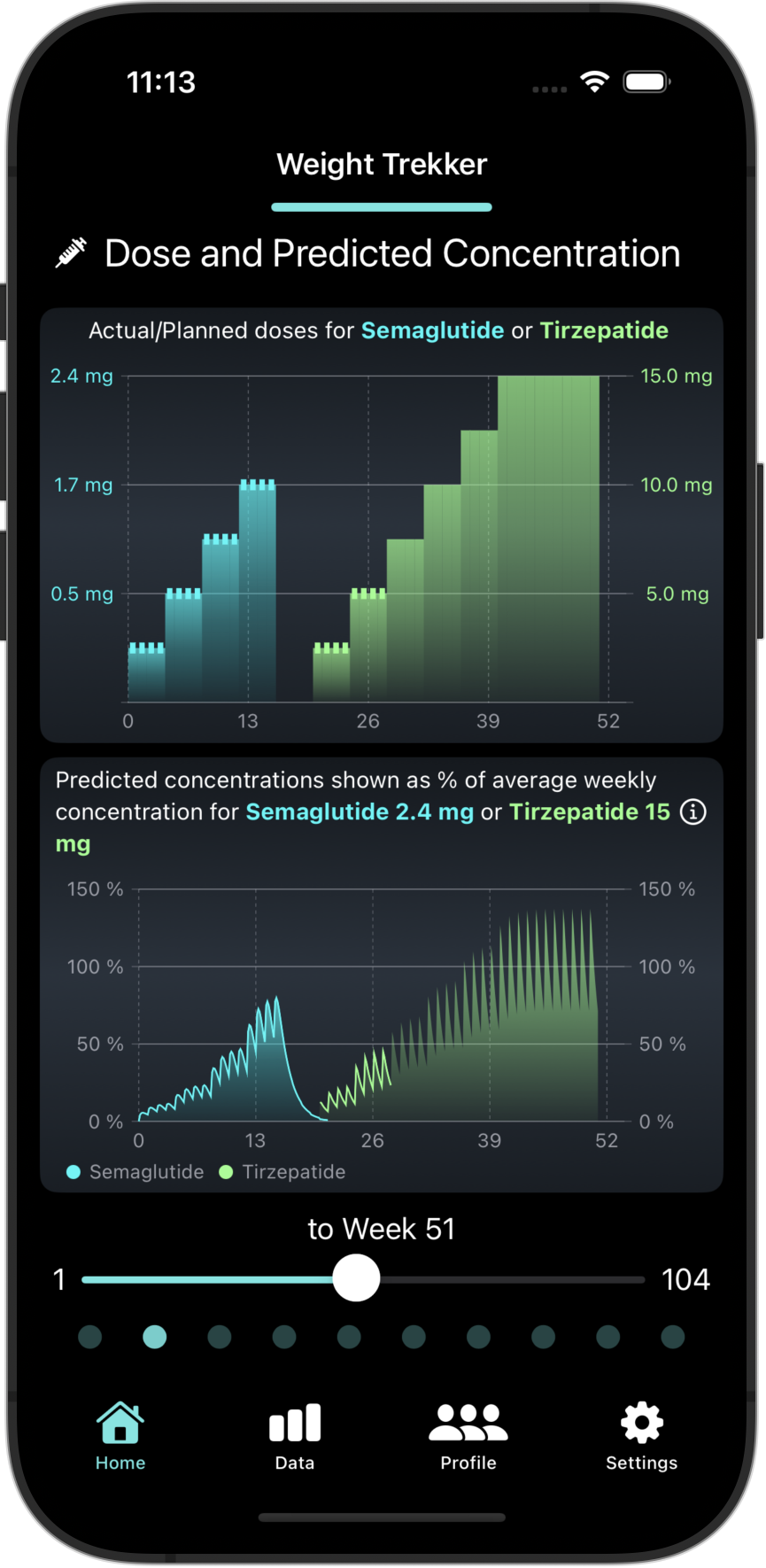Open the Data bar chart icon
The height and width of the screenshot is (1568, 766).
tap(295, 1423)
